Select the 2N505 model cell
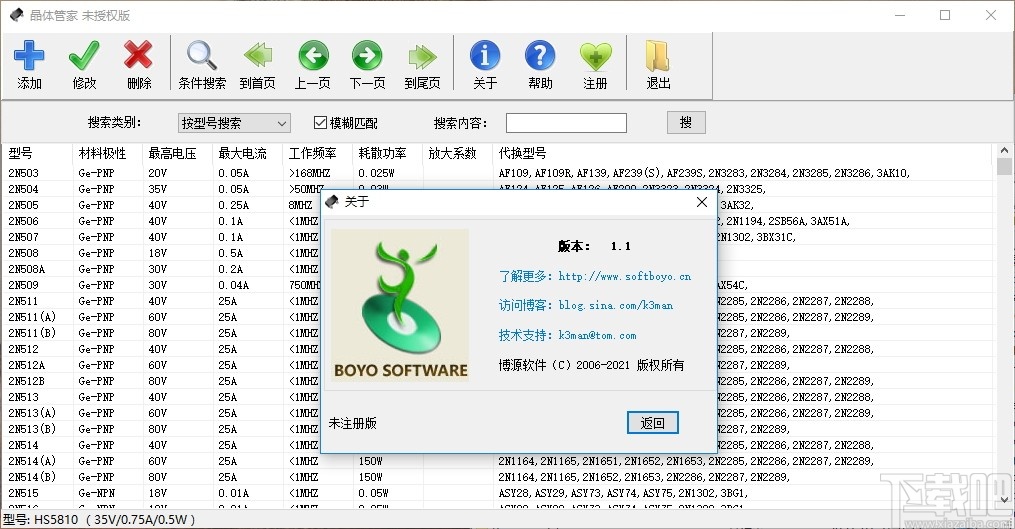The width and height of the screenshot is (1015, 529). point(23,205)
